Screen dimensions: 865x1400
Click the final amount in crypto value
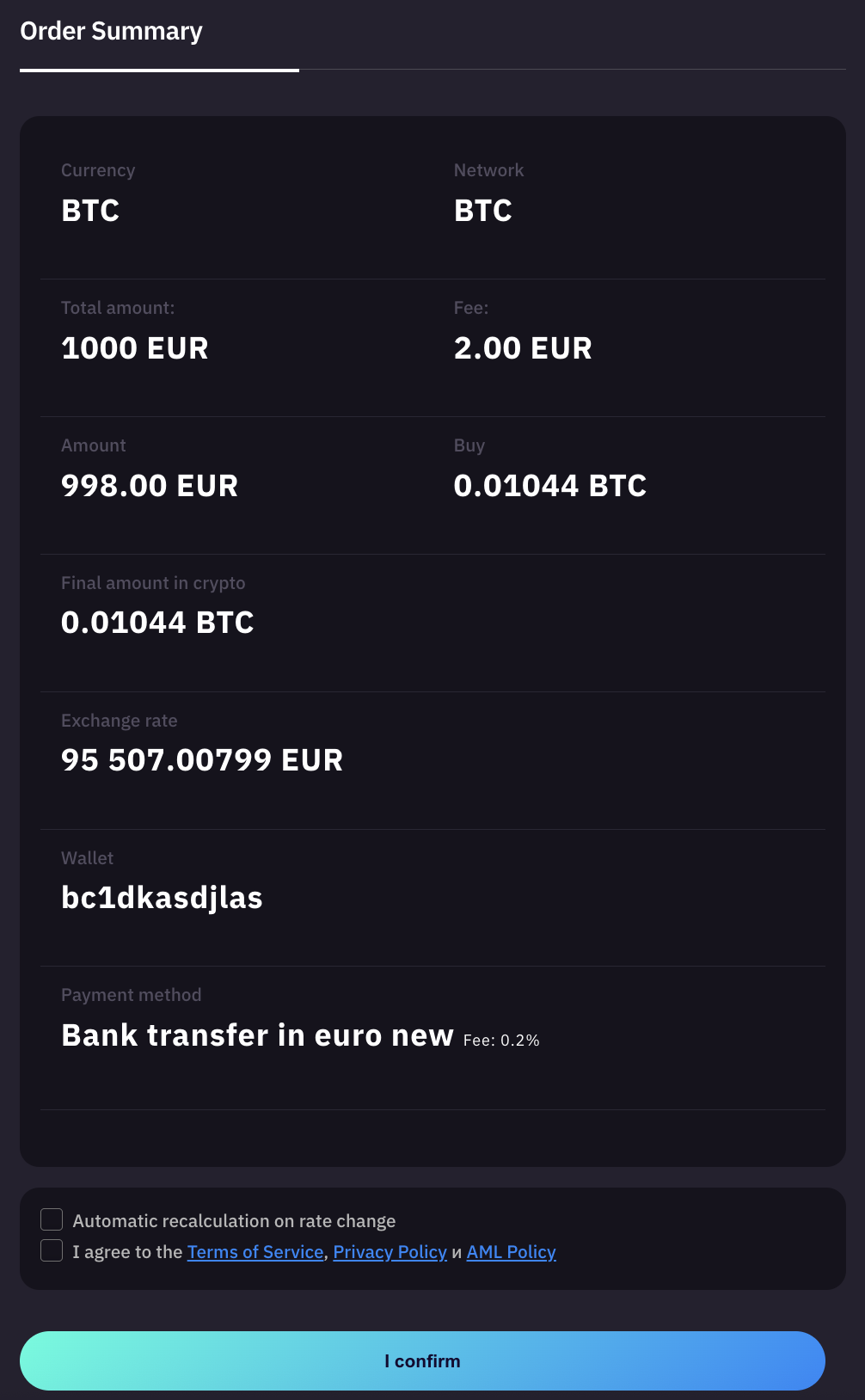click(x=157, y=623)
